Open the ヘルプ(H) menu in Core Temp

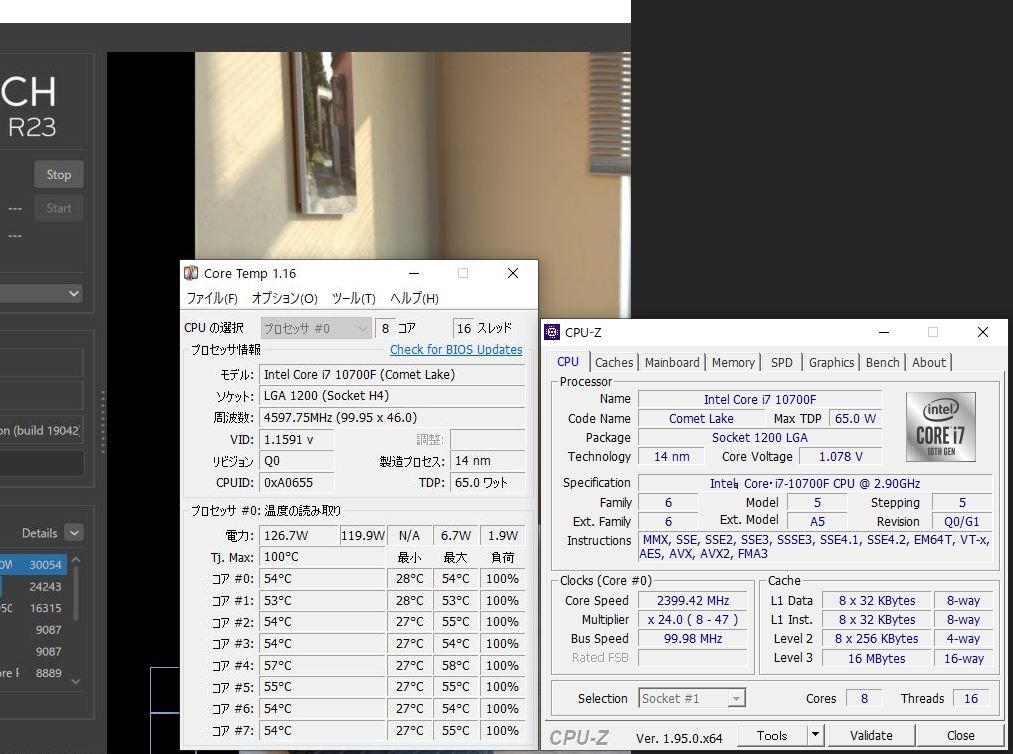click(414, 298)
